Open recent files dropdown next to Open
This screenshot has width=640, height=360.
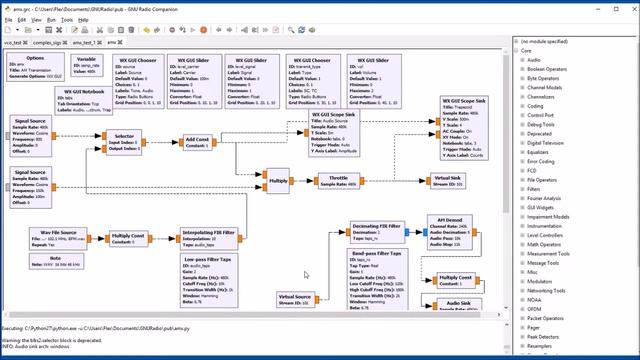[x=38, y=30]
